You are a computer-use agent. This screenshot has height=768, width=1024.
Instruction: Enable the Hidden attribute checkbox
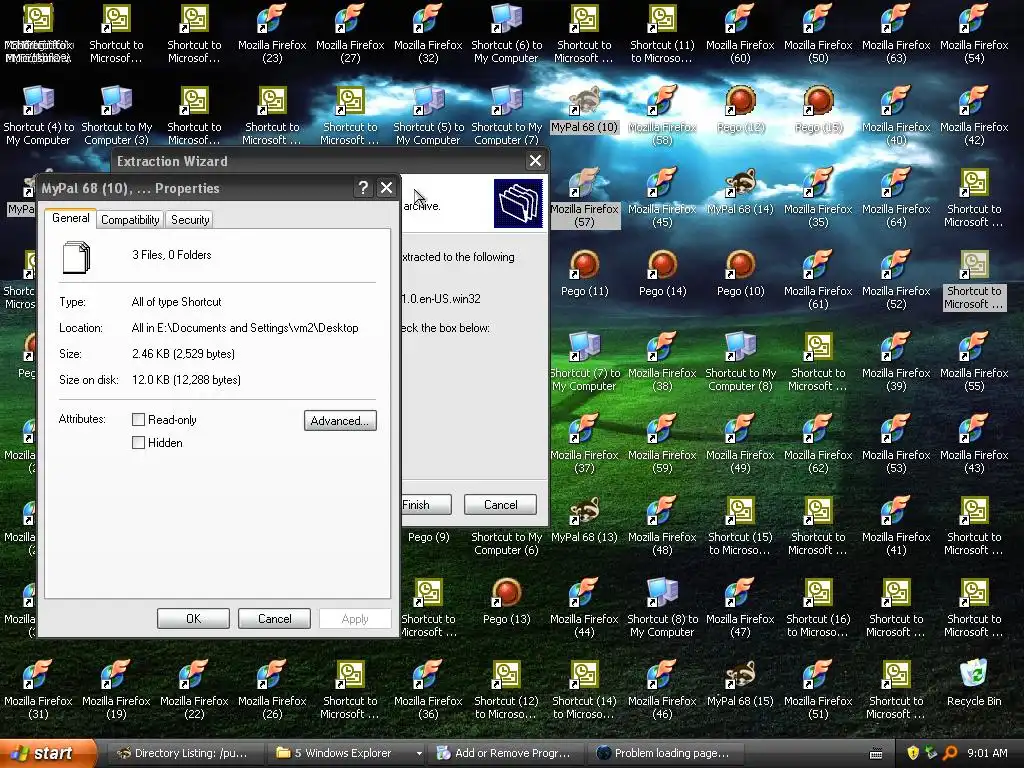click(138, 443)
